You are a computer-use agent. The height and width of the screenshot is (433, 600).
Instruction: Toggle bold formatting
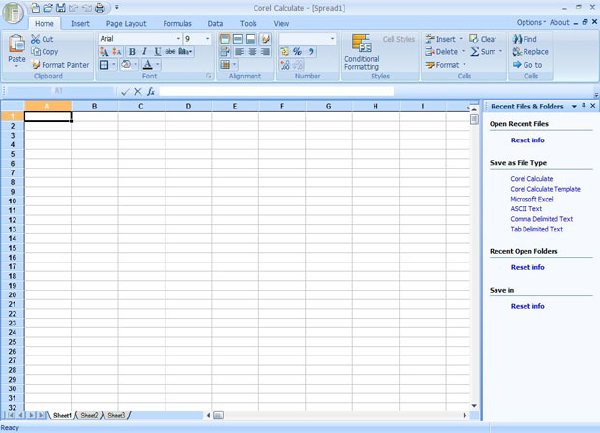coord(132,52)
